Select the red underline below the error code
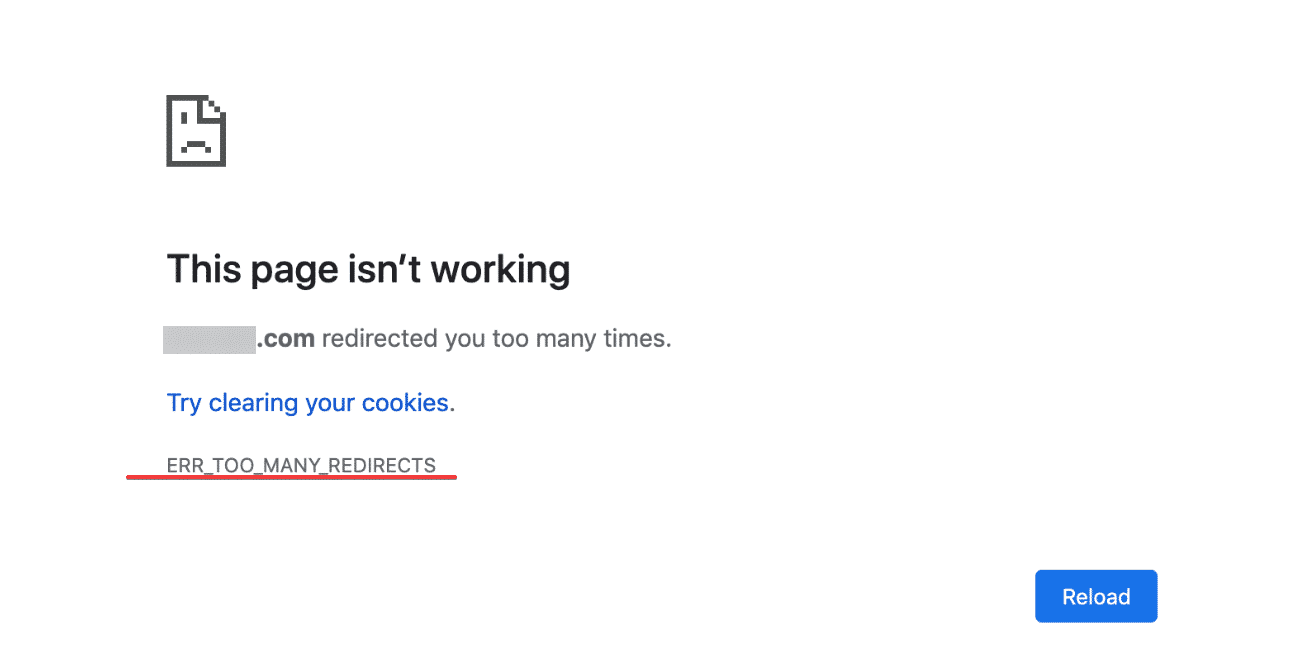 [x=291, y=478]
